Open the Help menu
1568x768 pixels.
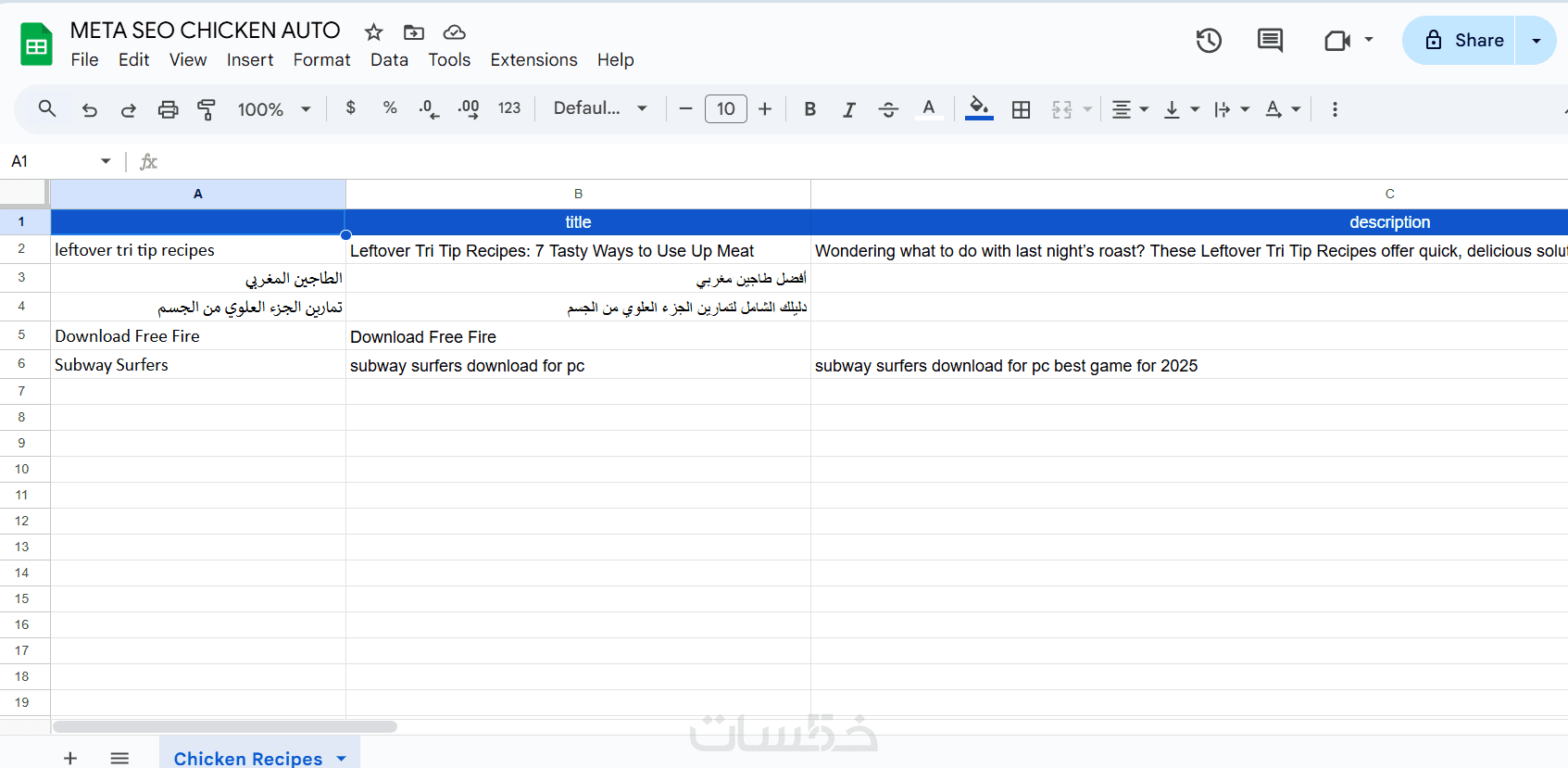(x=615, y=60)
